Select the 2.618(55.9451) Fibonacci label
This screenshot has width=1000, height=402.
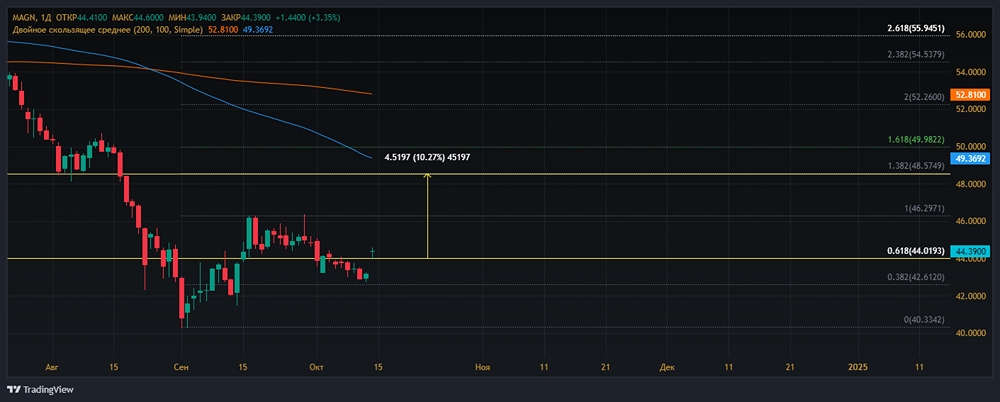(916, 29)
